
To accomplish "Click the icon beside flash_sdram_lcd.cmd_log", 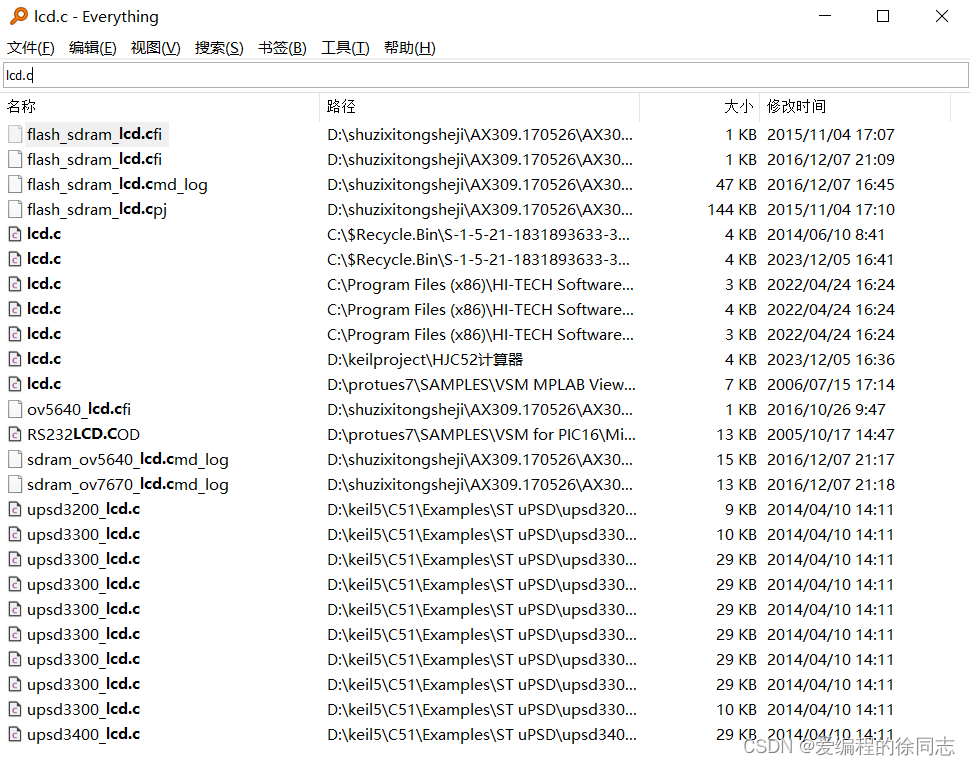I will tap(14, 183).
